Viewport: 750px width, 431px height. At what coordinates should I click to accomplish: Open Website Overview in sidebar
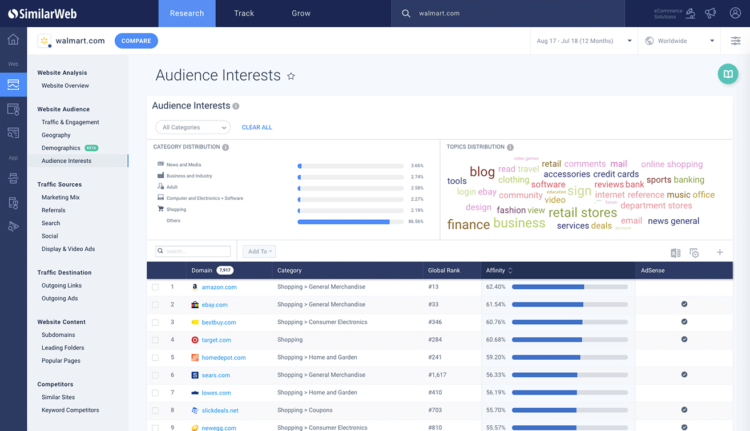click(65, 86)
